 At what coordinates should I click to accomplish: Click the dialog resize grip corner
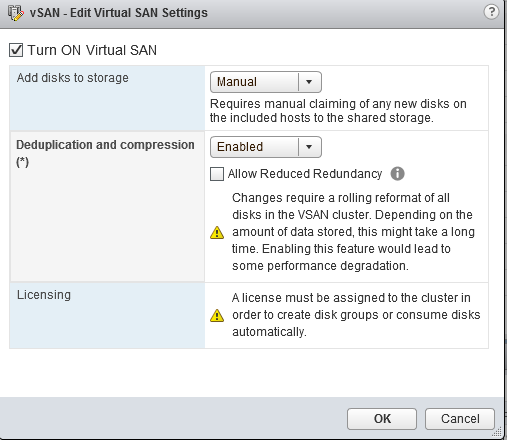497,432
